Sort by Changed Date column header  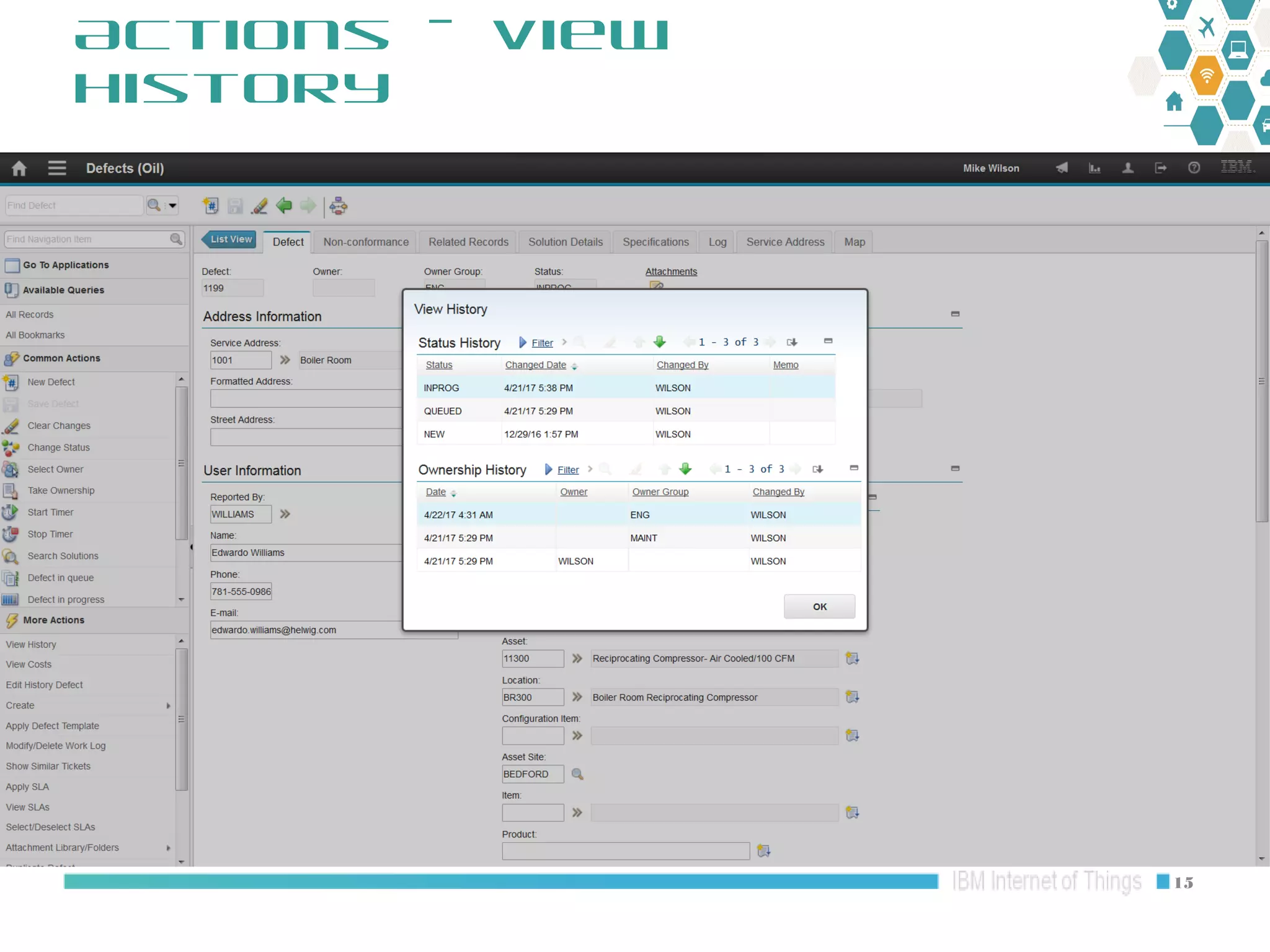click(536, 365)
